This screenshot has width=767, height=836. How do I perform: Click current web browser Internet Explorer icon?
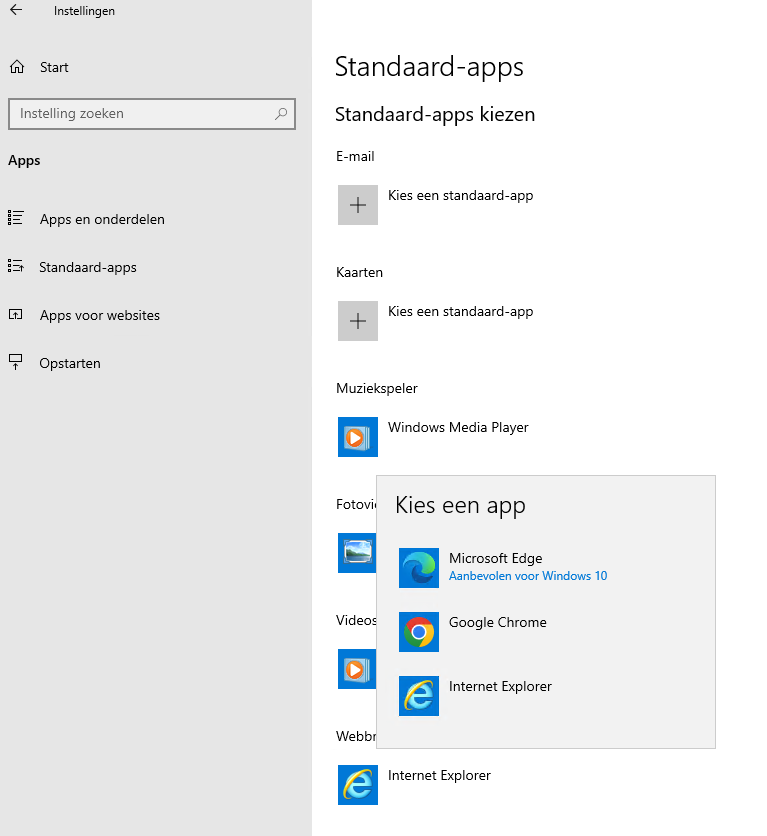(x=358, y=785)
